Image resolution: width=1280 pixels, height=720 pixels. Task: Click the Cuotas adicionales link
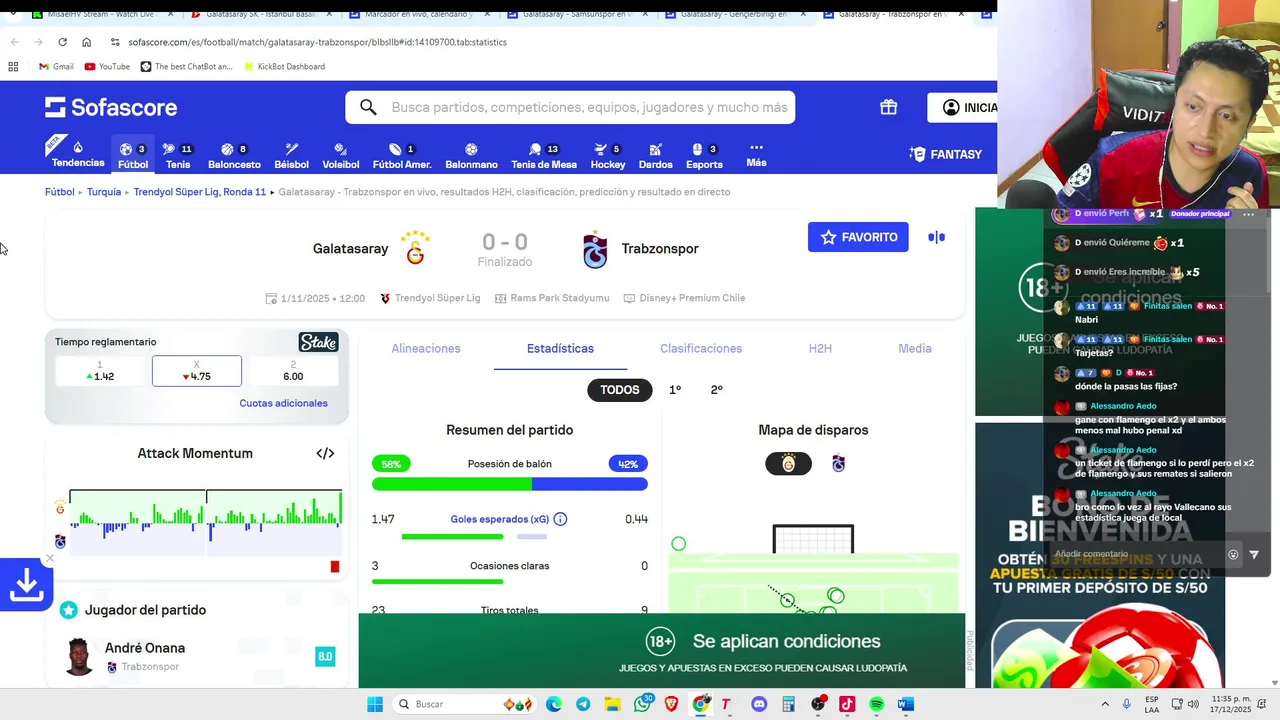[x=283, y=403]
